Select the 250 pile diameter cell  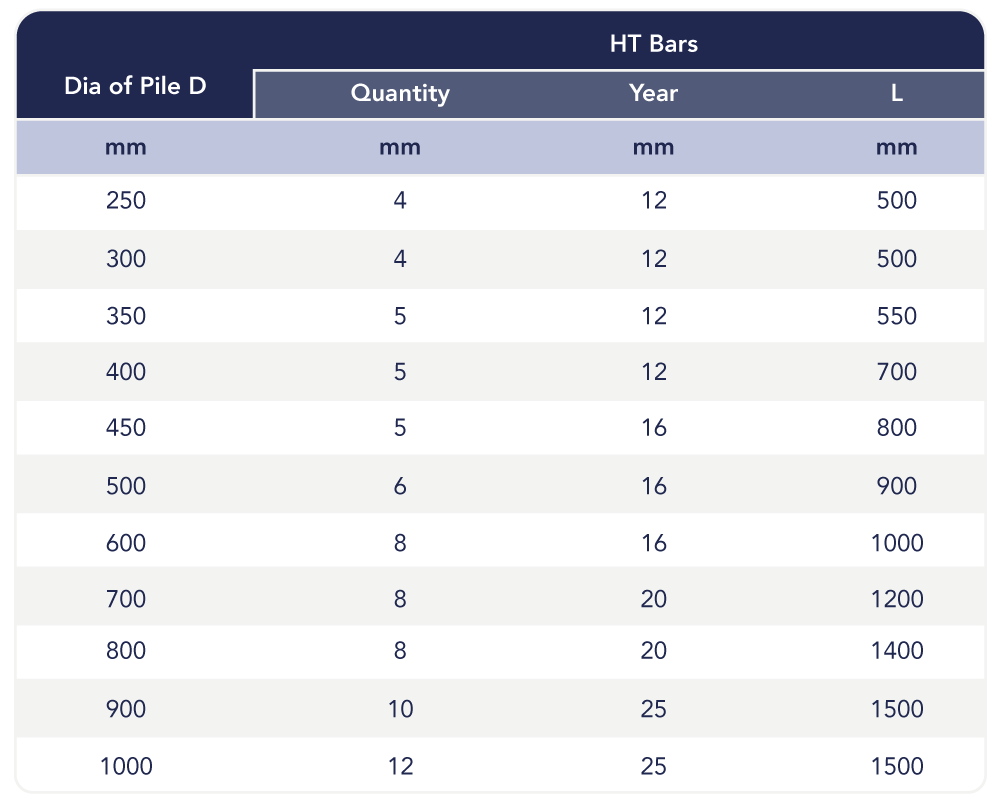click(126, 201)
